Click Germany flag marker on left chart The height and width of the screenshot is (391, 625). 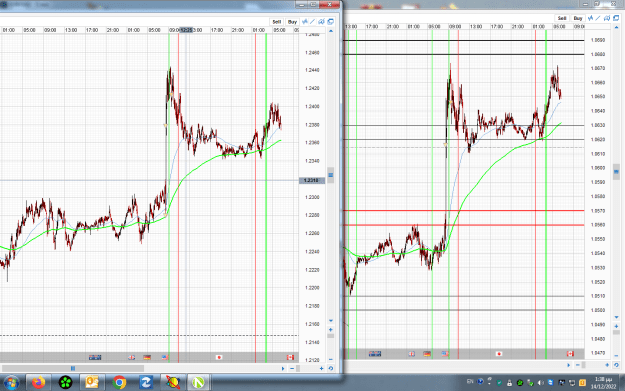click(147, 358)
